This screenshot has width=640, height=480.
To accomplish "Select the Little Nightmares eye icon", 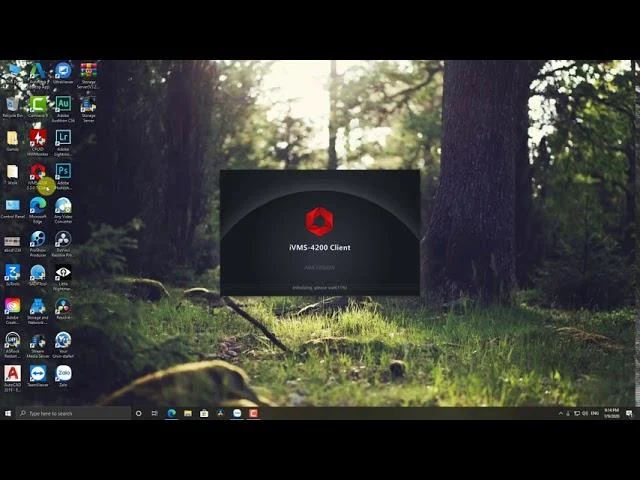I will tap(63, 277).
